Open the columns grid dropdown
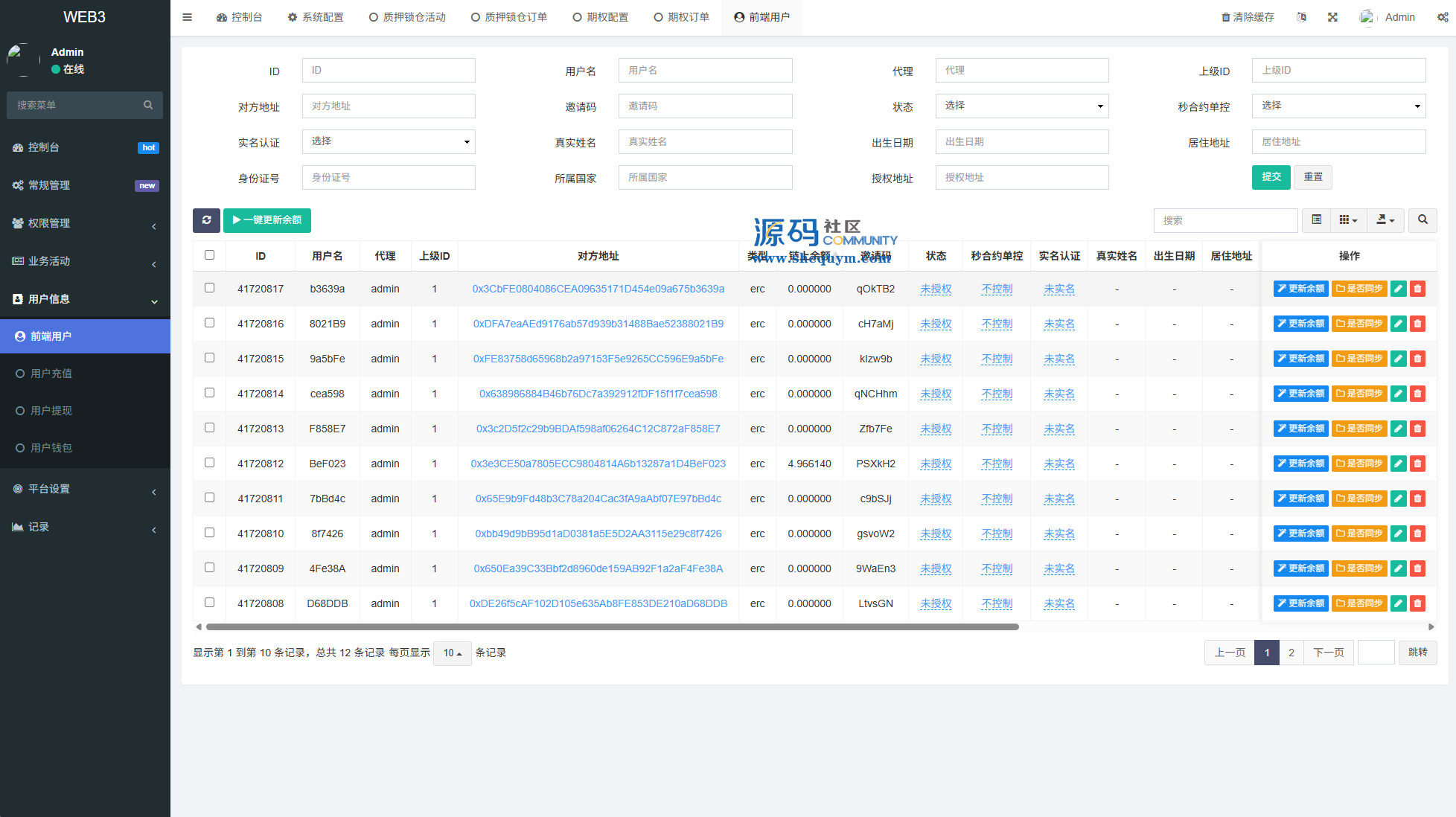1456x817 pixels. click(1348, 220)
